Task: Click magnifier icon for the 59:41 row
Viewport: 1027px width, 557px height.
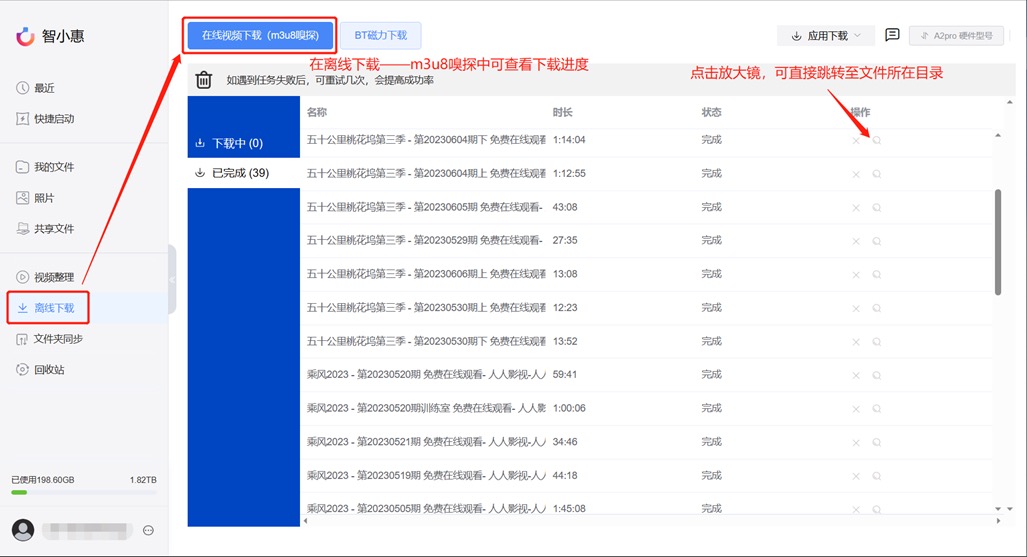Action: click(877, 375)
